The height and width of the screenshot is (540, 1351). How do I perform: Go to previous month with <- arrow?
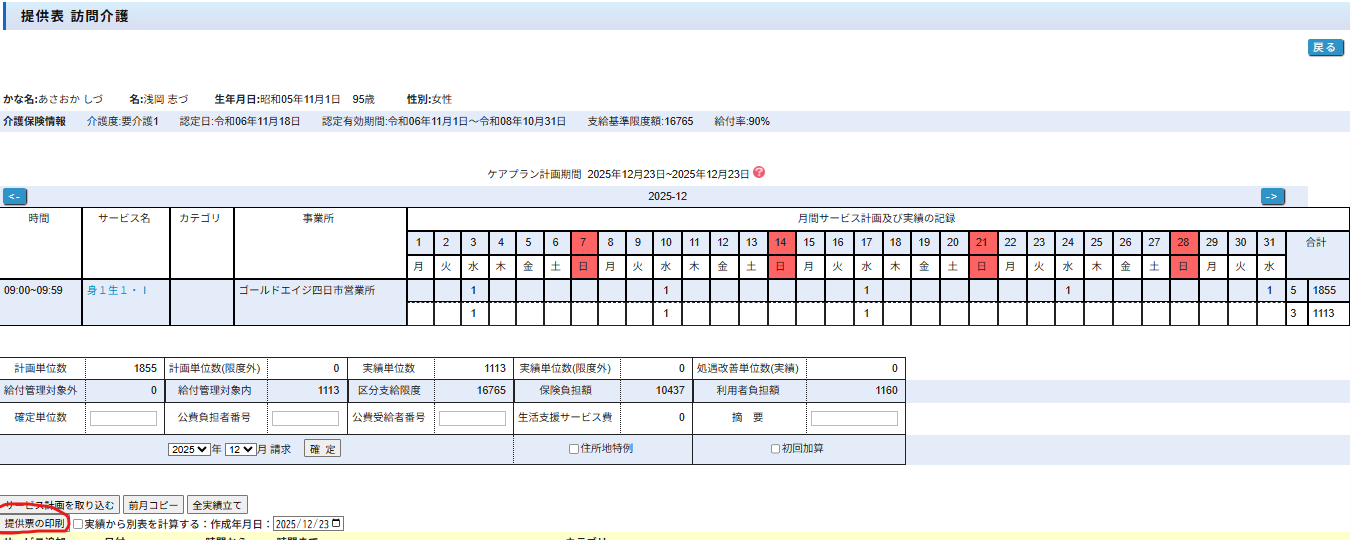(15, 196)
